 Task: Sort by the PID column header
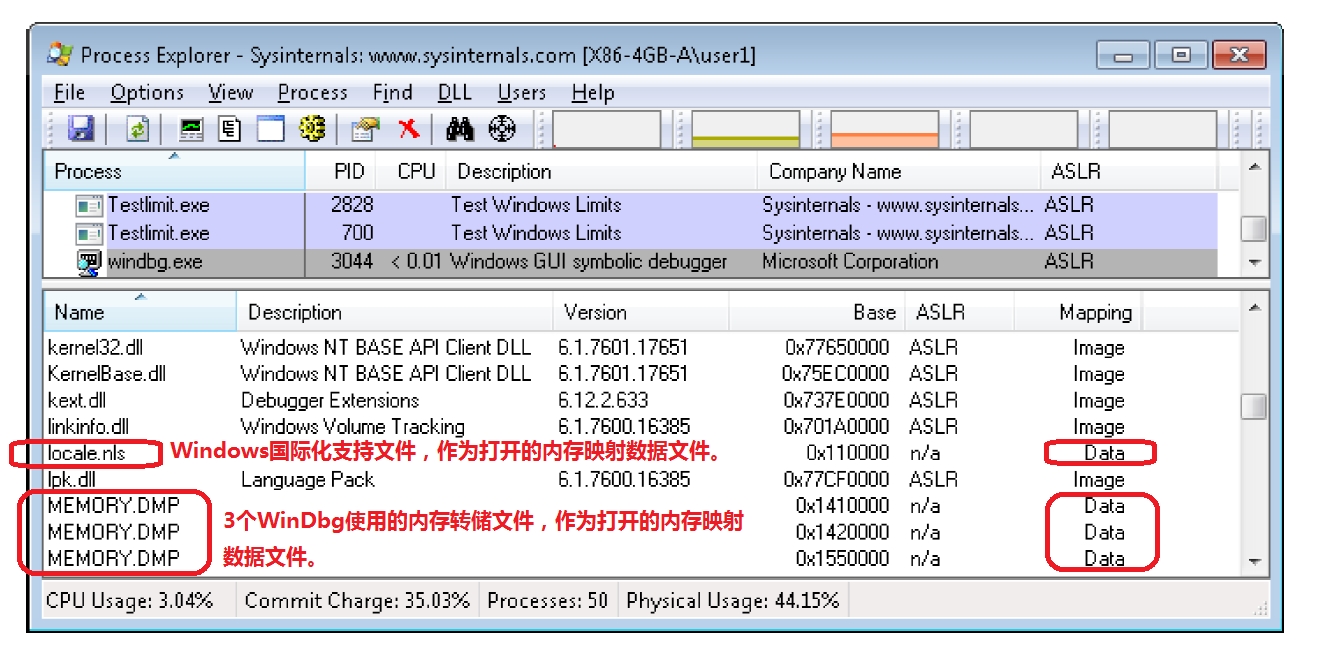[x=341, y=171]
